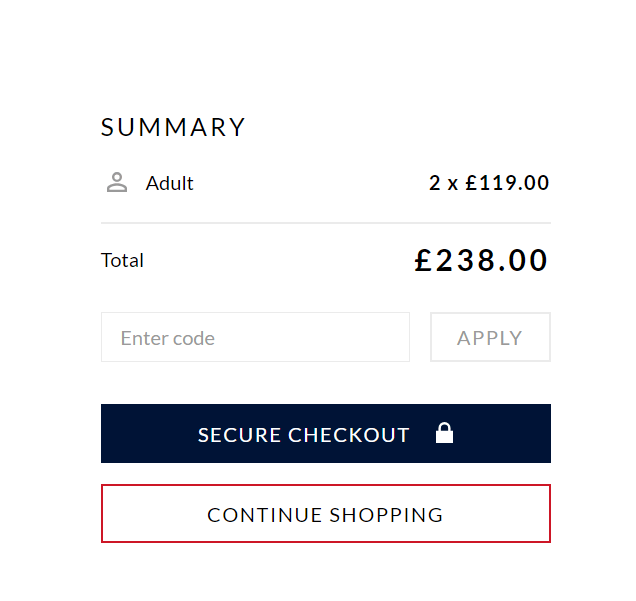Proceed to Secure Checkout
636x601 pixels.
(326, 434)
